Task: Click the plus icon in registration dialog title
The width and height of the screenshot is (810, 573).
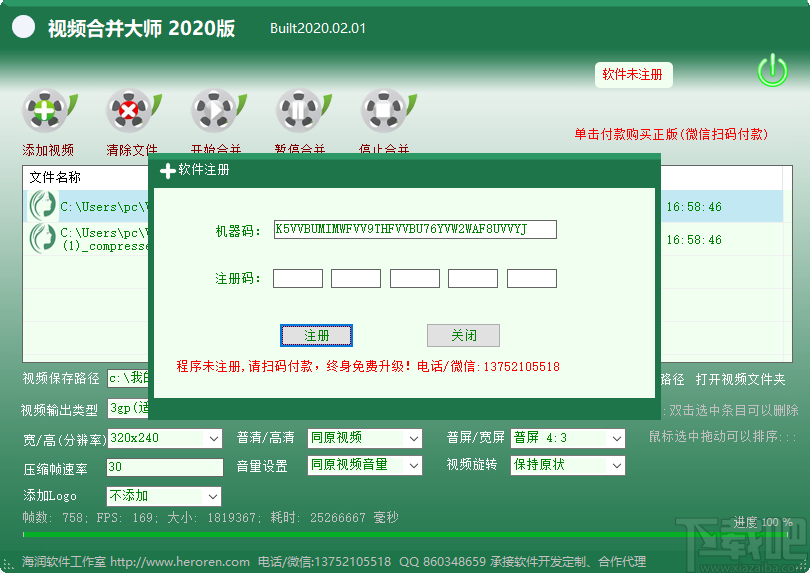Action: coord(167,171)
